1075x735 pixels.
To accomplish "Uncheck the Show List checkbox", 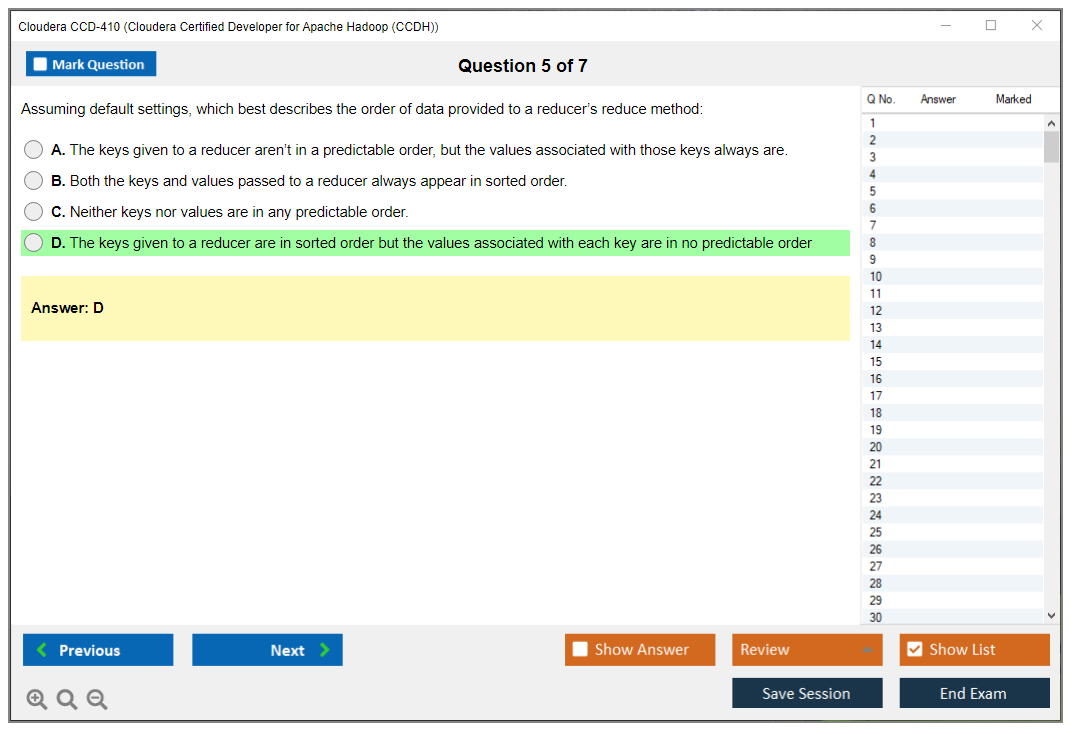I will pyautogui.click(x=914, y=650).
